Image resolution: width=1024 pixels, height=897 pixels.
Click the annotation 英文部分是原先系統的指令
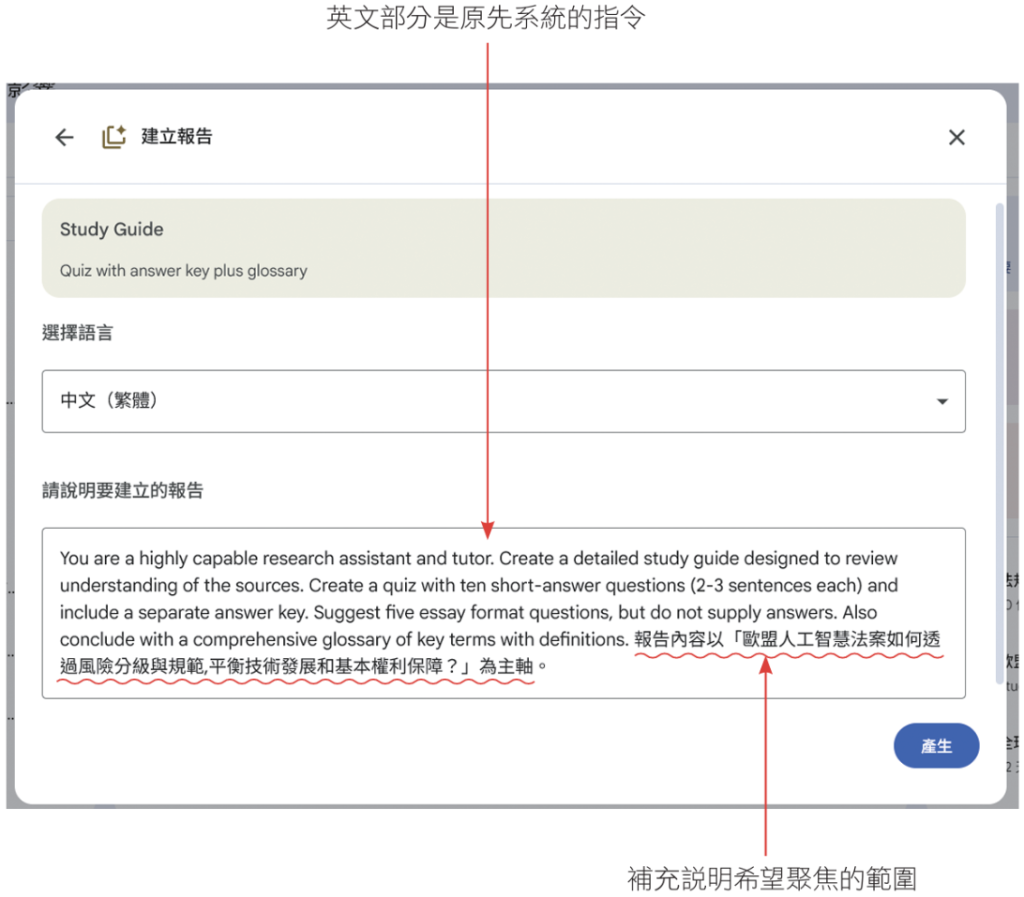486,18
